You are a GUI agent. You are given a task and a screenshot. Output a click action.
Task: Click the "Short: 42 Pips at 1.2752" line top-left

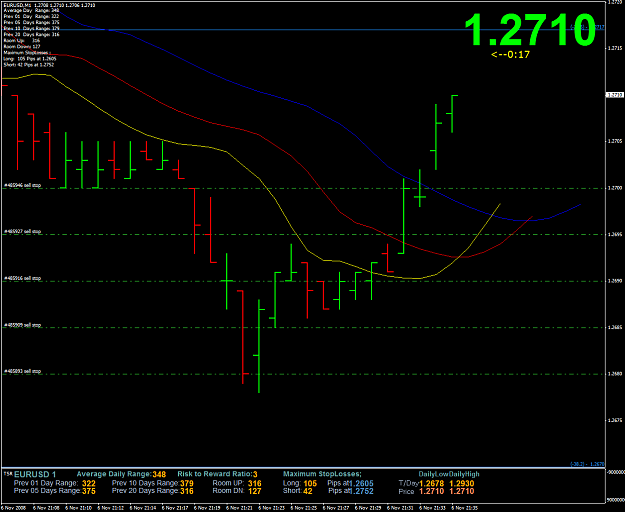[x=29, y=65]
